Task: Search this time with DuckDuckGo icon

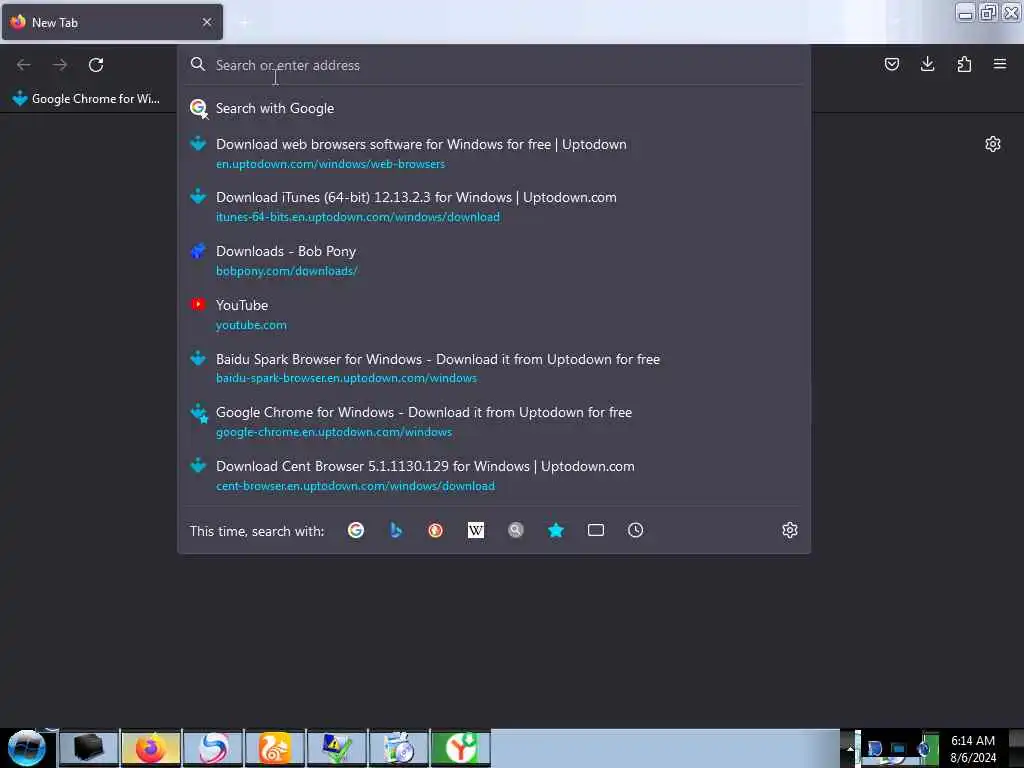Action: click(436, 530)
